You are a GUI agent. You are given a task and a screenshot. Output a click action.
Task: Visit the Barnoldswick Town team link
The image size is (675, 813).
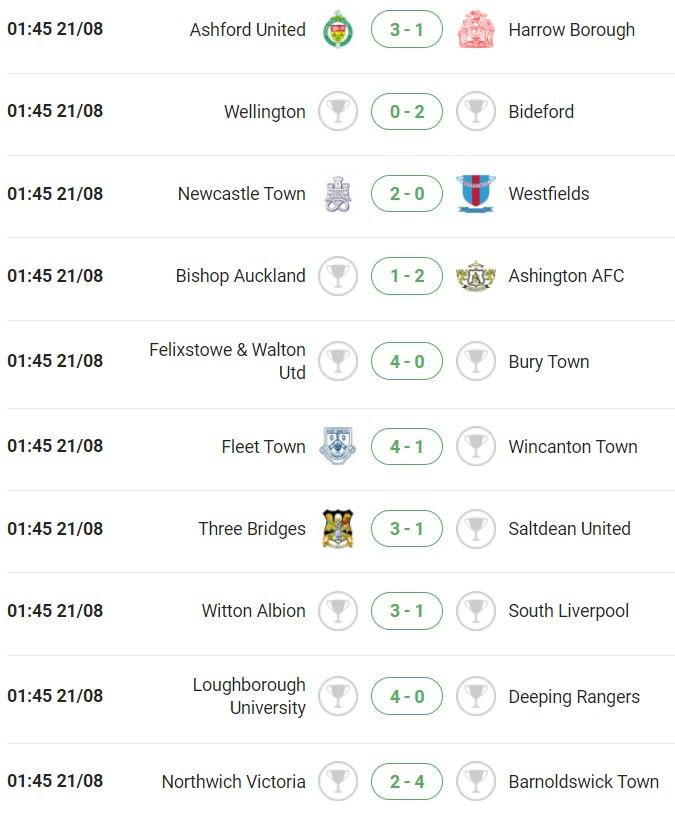583,782
